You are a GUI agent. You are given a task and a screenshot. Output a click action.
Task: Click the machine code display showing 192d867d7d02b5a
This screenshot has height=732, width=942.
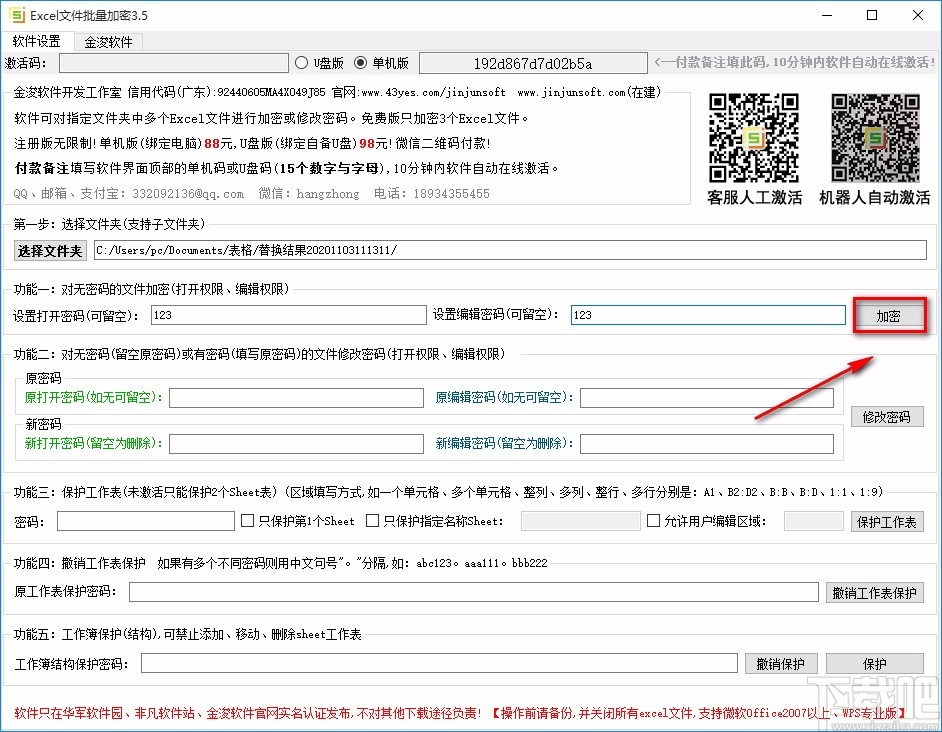[x=533, y=61]
